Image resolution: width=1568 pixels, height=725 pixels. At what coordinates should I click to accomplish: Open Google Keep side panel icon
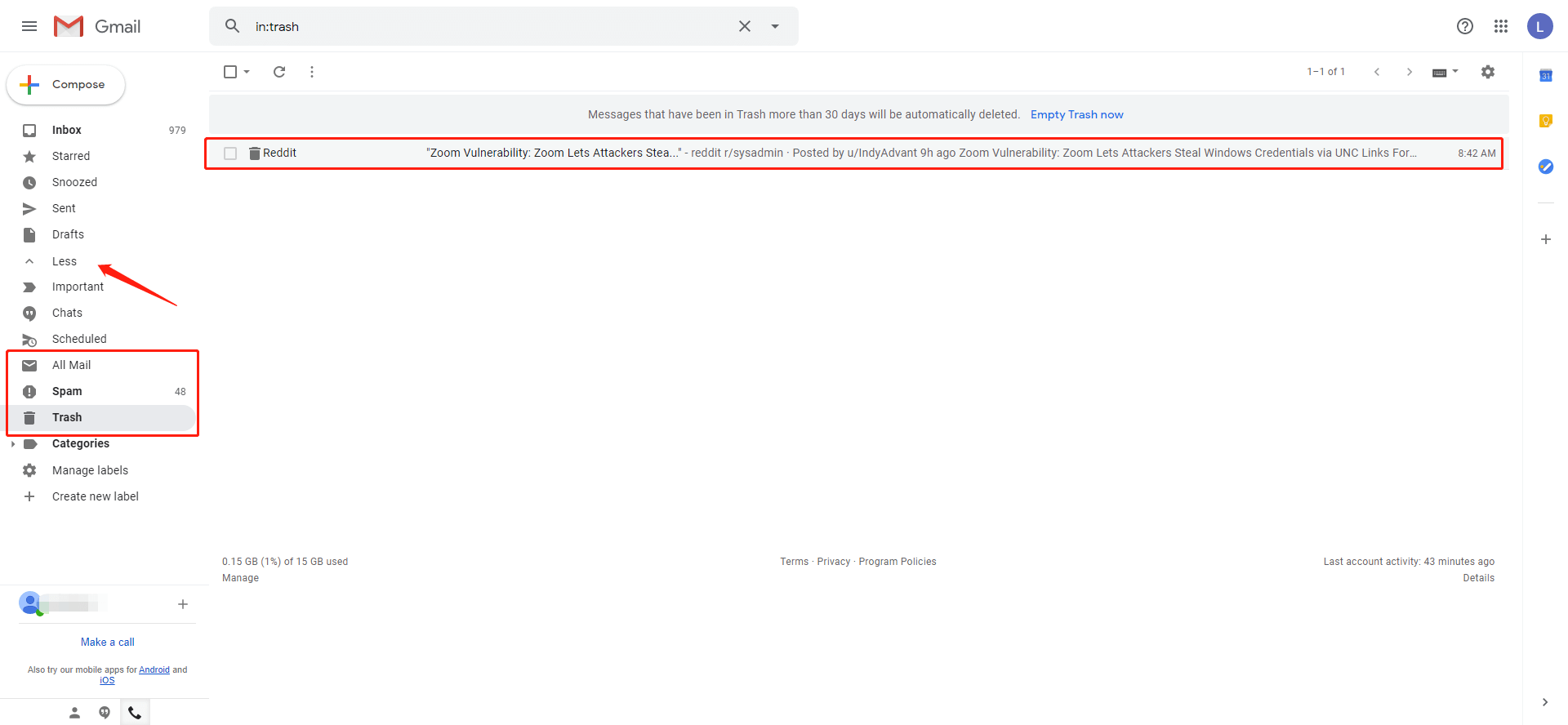1545,121
